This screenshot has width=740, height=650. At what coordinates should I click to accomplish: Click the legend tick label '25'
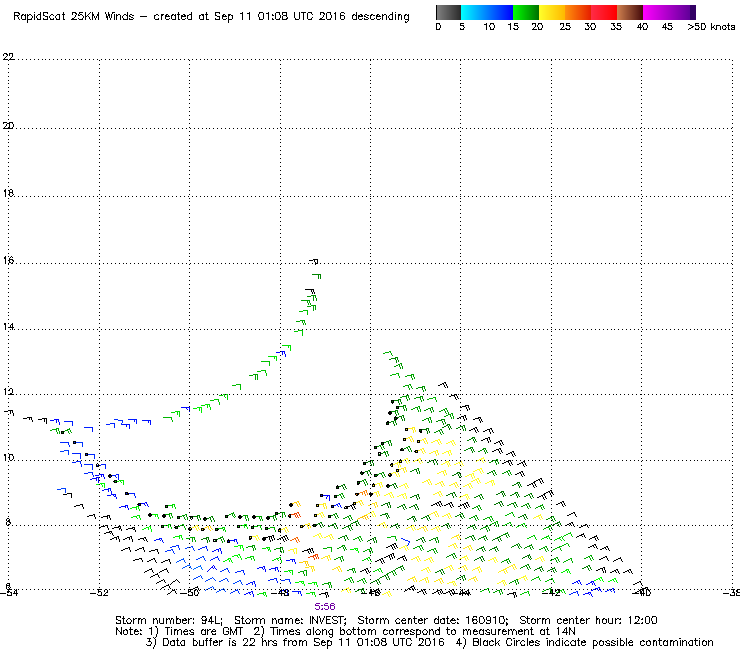tap(565, 27)
